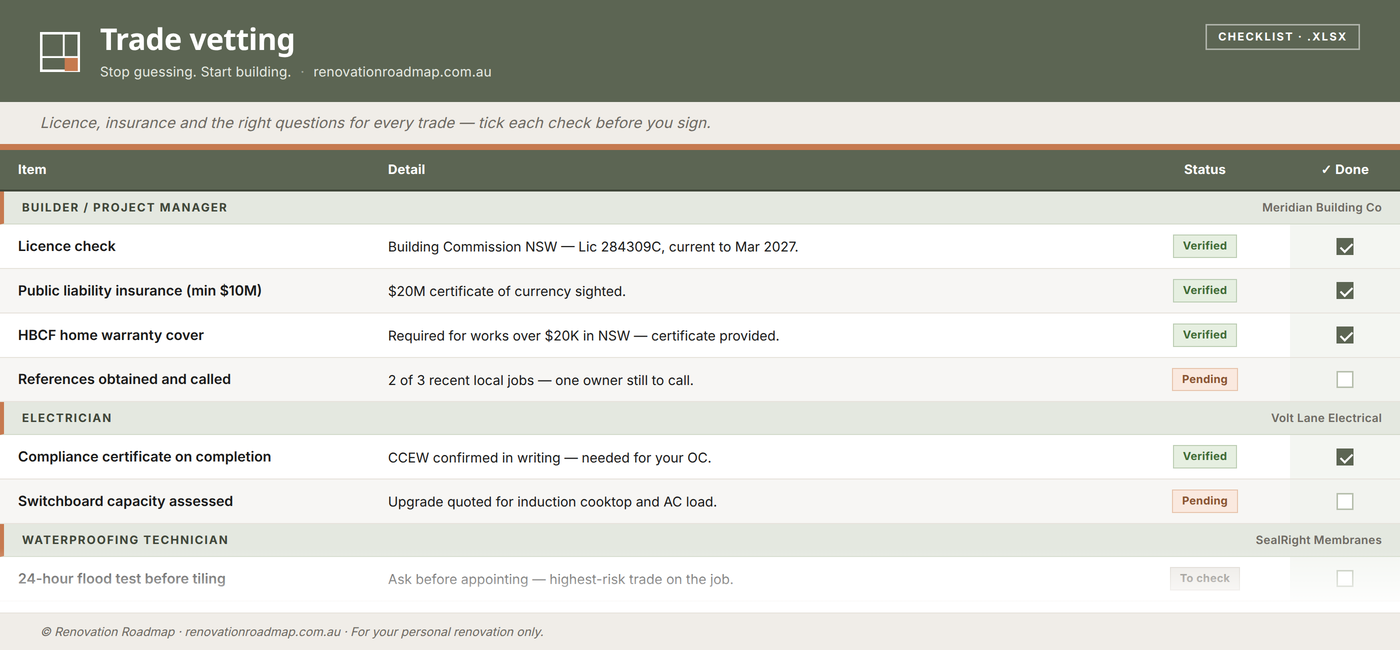Tick References obtained and called checkbox
1400x650 pixels.
pos(1345,379)
